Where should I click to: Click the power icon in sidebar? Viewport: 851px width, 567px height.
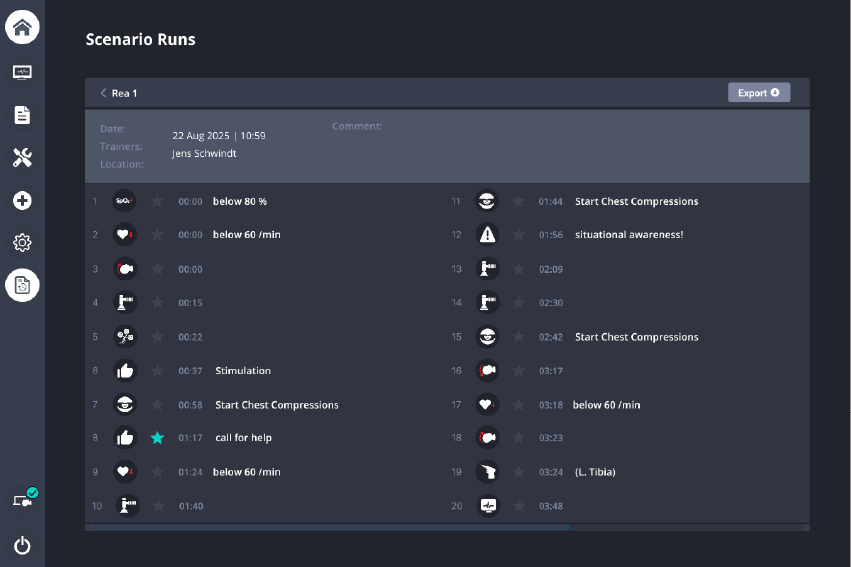22,545
